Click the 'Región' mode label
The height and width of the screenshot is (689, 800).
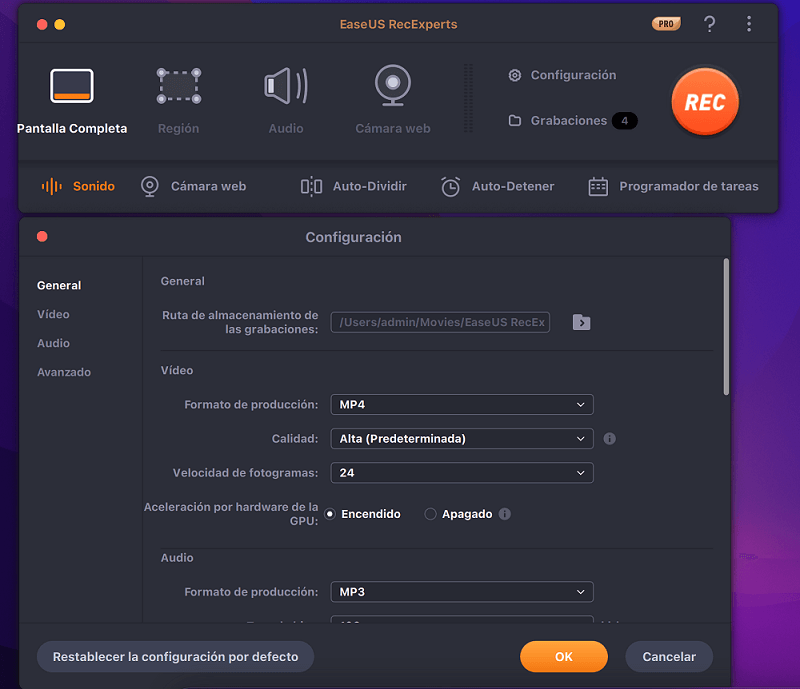[179, 129]
